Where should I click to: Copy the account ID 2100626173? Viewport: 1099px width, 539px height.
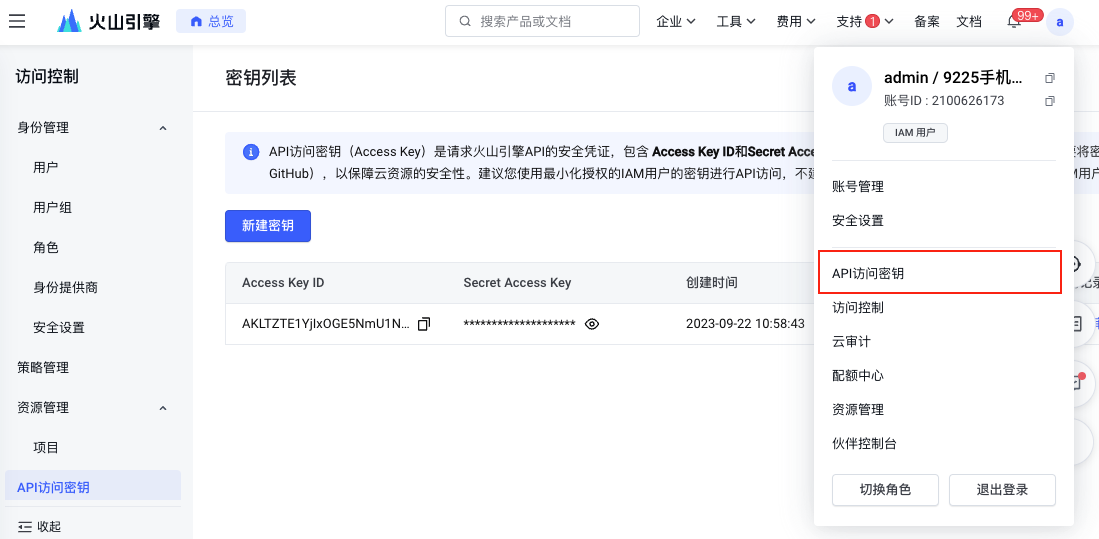pyautogui.click(x=1049, y=101)
